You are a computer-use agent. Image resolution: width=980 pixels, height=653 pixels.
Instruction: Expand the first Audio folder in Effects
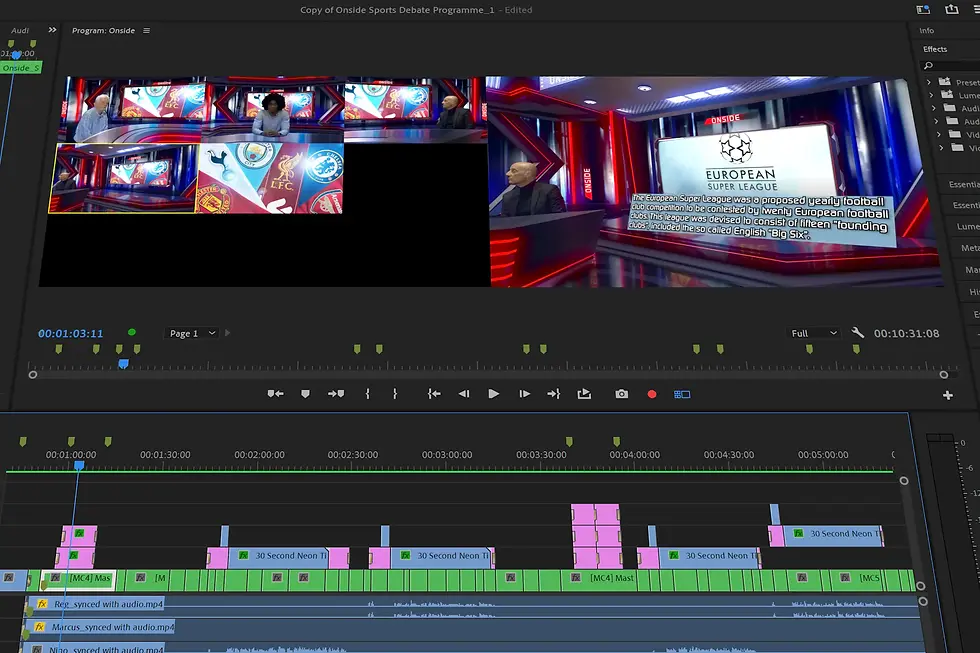pos(934,108)
